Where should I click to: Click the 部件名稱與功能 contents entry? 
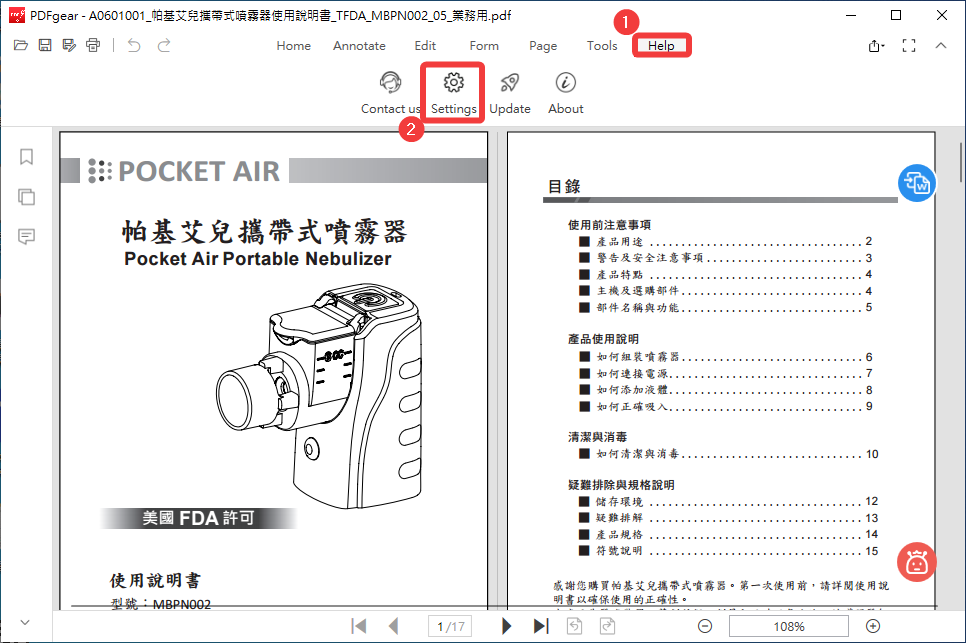[726, 307]
